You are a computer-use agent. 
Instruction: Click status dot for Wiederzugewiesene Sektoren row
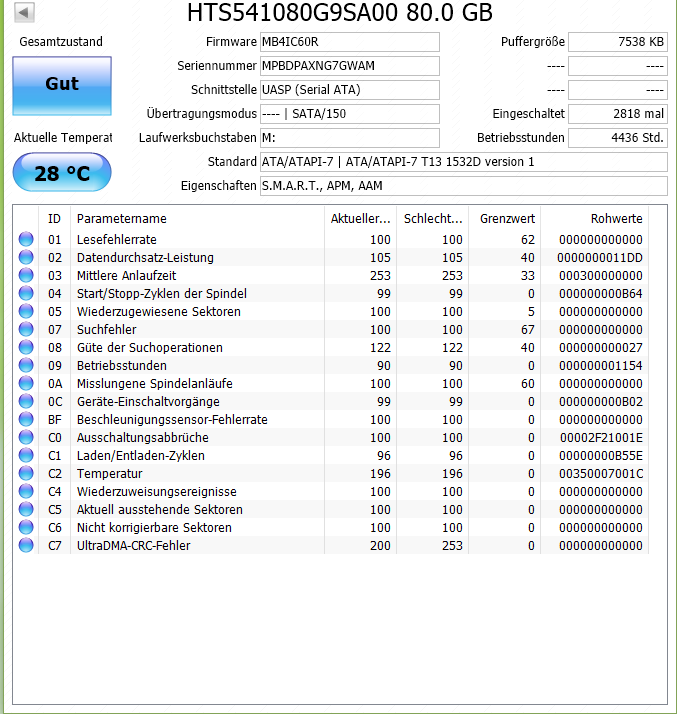click(26, 311)
